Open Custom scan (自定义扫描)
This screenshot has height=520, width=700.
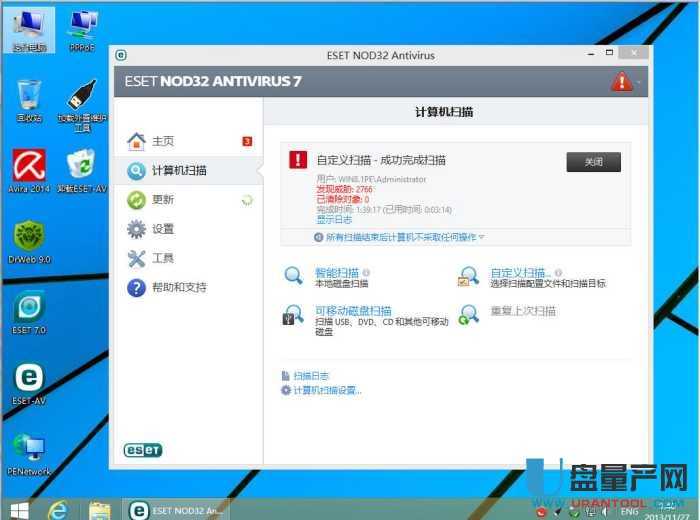(x=519, y=272)
